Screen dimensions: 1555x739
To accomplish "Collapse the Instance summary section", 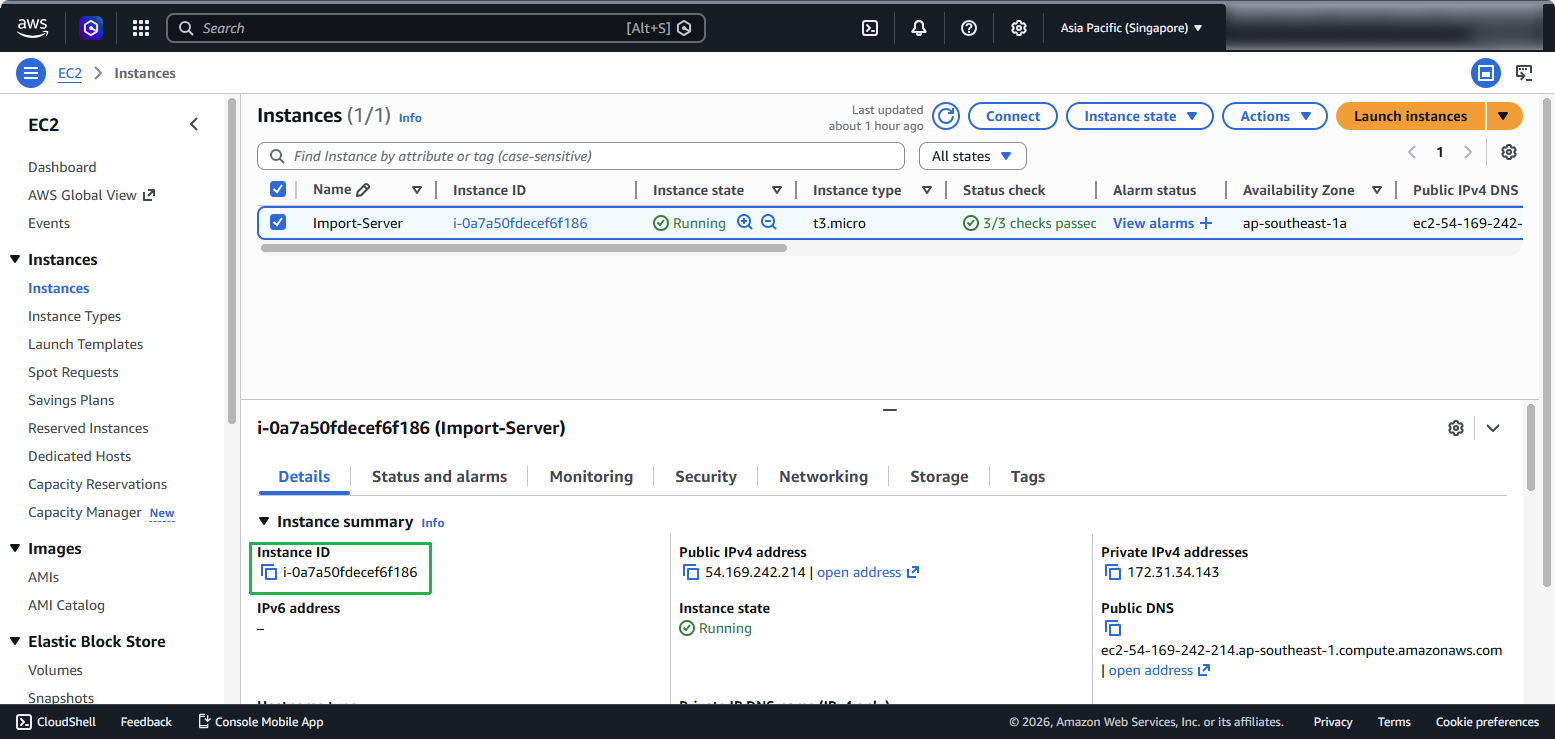I will tap(264, 521).
